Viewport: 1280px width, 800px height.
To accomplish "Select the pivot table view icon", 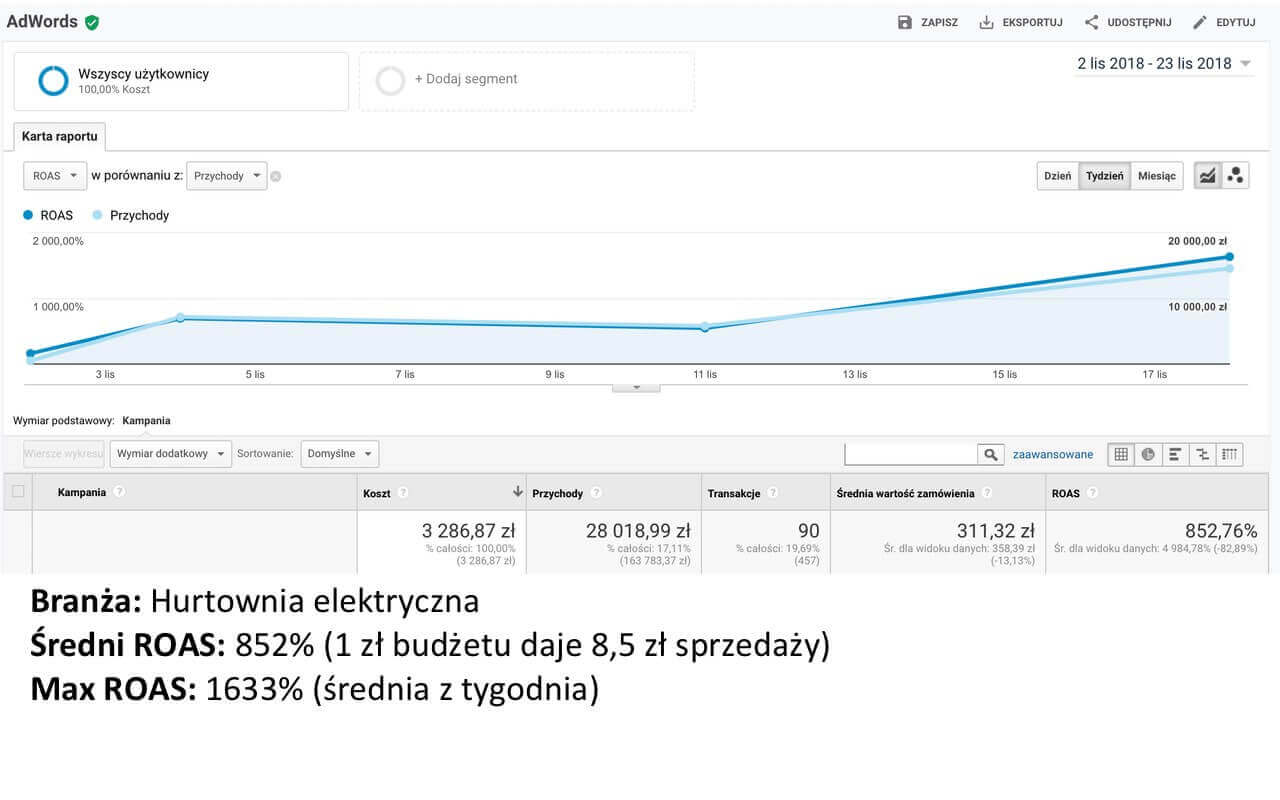I will (1229, 454).
